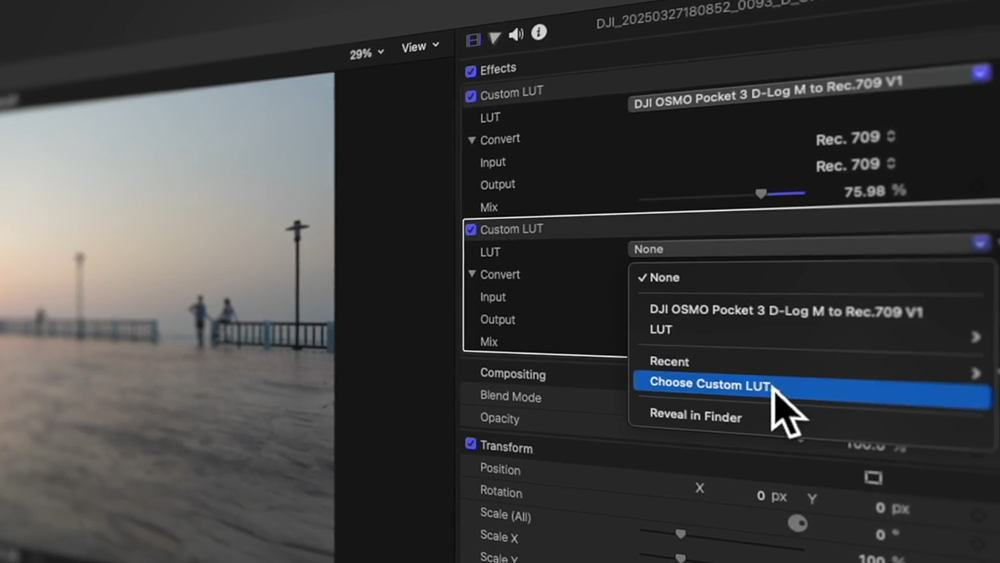
Task: Open the 29% zoom dropdown
Action: pyautogui.click(x=367, y=54)
